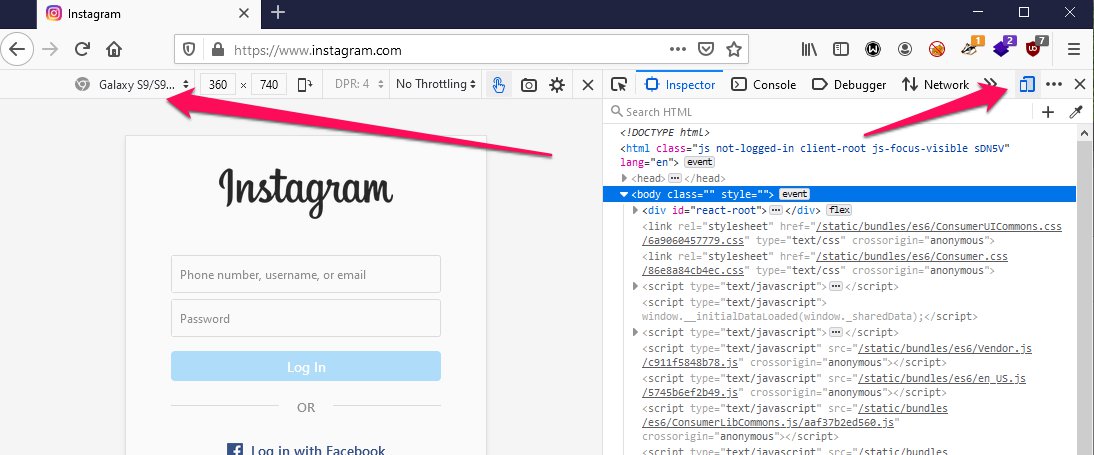The image size is (1094, 455).
Task: Save page to Pocket
Action: pyautogui.click(x=706, y=50)
